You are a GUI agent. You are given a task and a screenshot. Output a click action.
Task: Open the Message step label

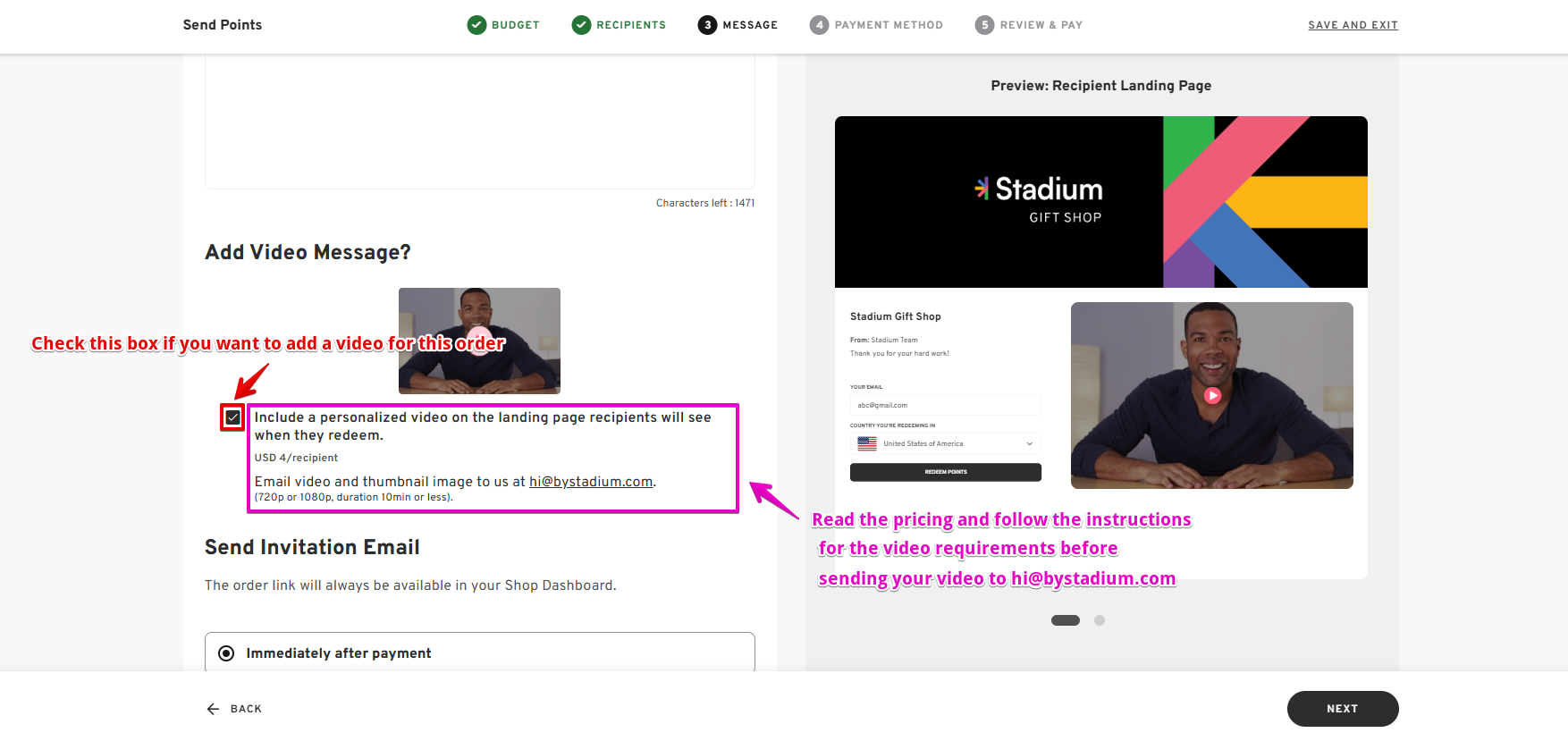tap(750, 25)
